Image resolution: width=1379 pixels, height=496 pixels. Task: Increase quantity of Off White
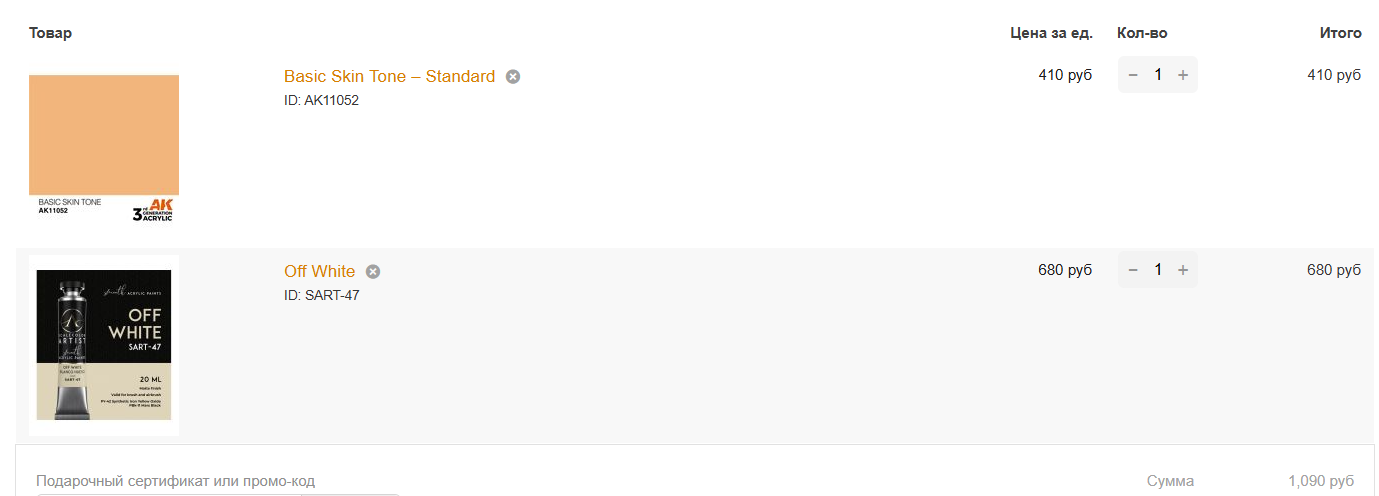point(1183,270)
